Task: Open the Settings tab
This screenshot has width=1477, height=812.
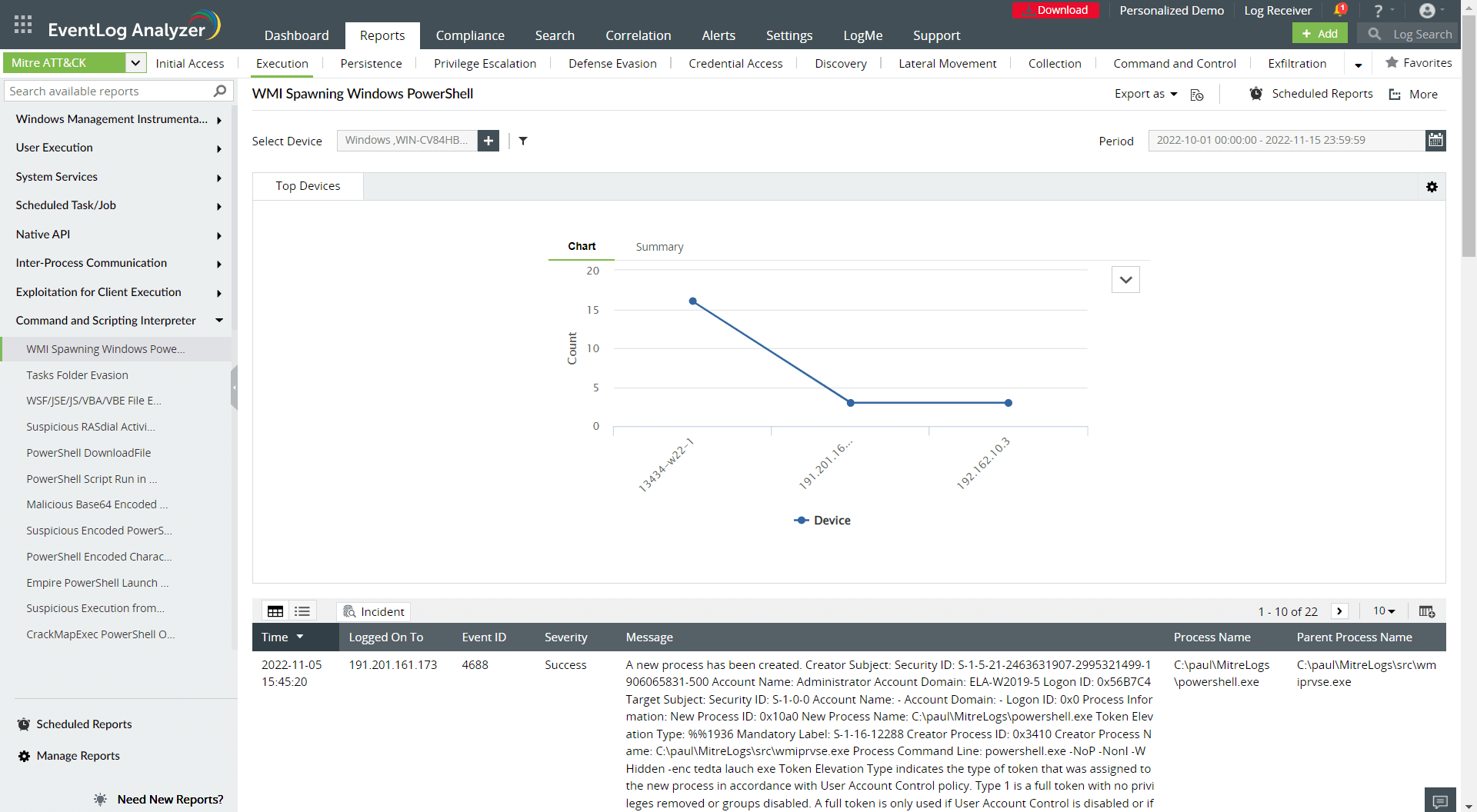Action: (x=789, y=35)
